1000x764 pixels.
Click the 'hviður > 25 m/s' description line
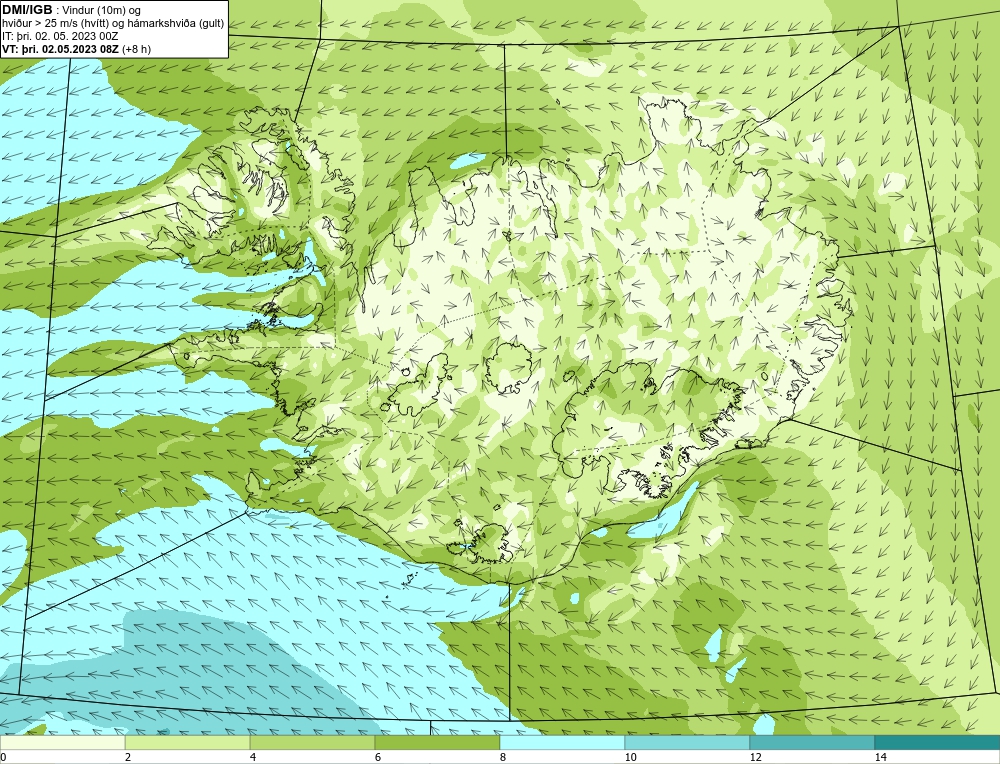[113, 23]
